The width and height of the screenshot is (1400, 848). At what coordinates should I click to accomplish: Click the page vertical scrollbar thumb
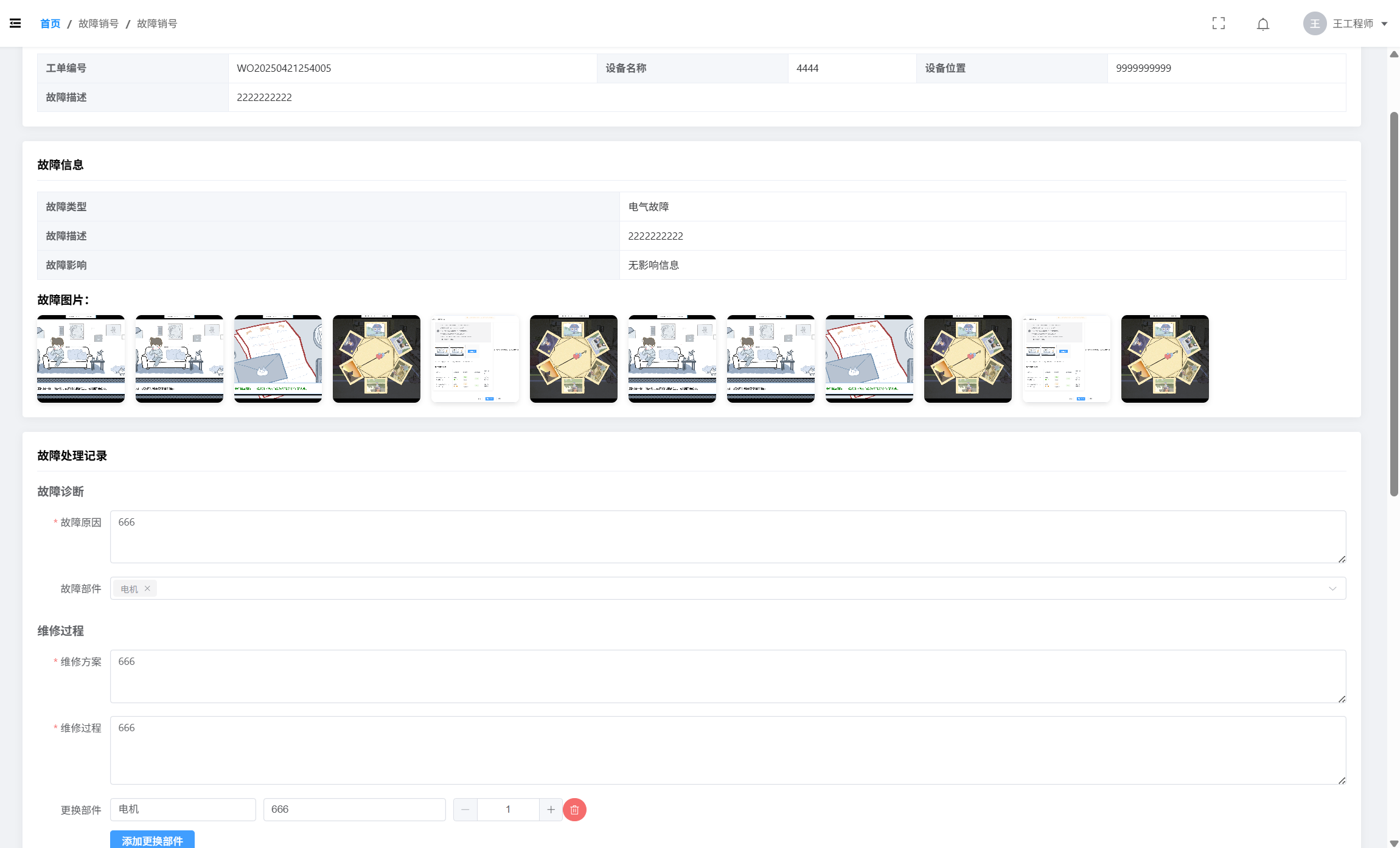1393,304
